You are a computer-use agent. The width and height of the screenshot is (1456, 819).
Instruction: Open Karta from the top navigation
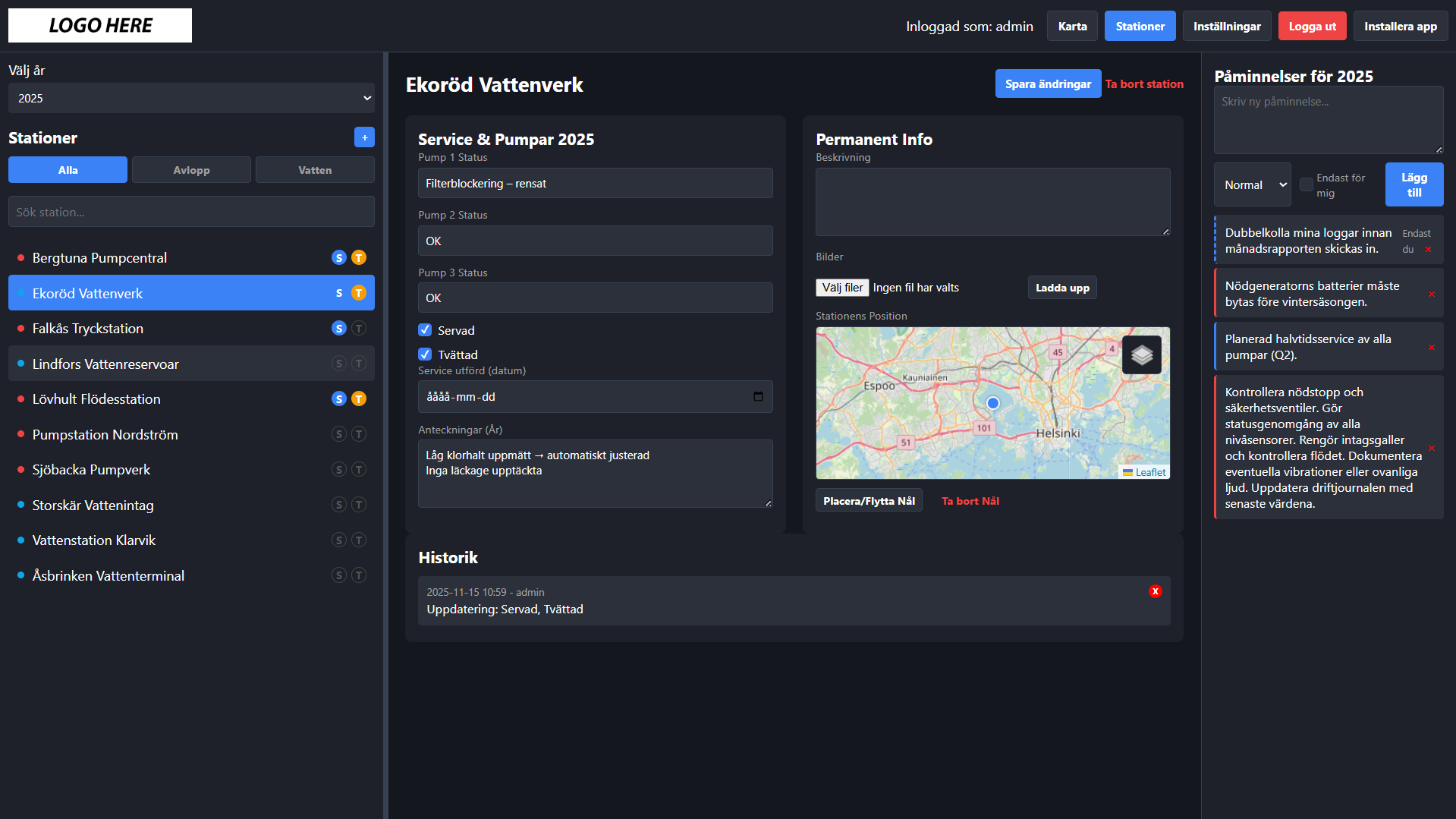(1072, 26)
